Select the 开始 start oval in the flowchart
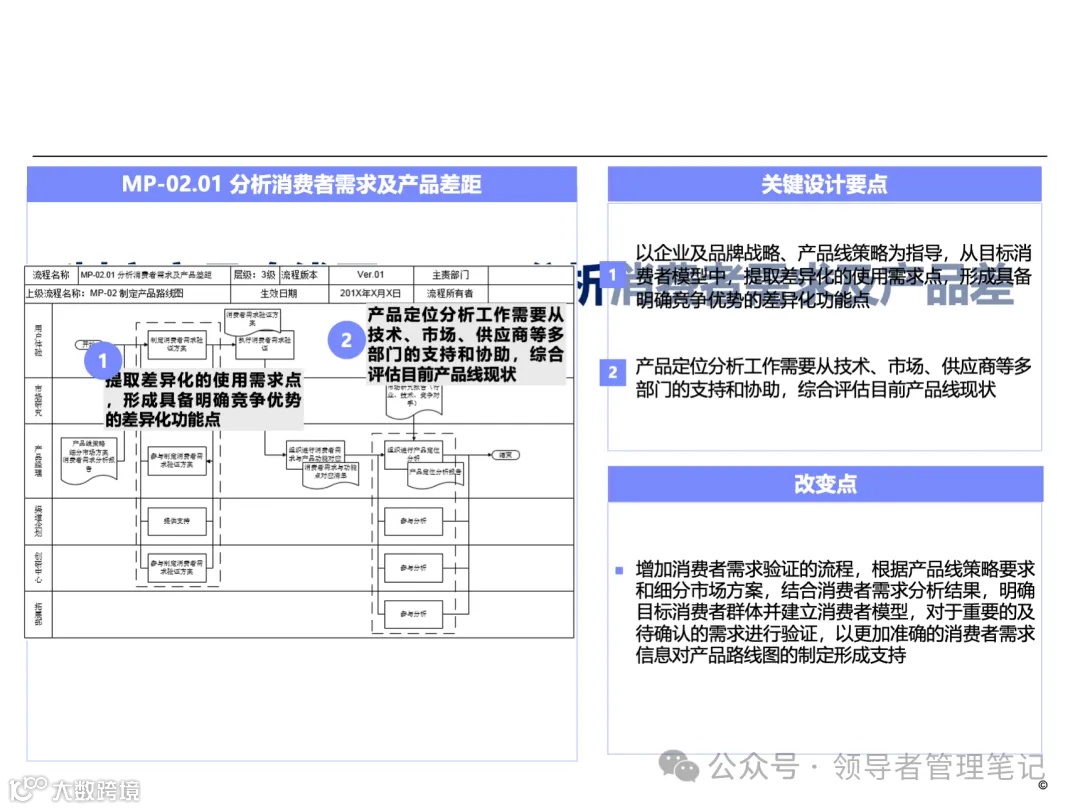This screenshot has width=1080, height=810. [x=87, y=342]
